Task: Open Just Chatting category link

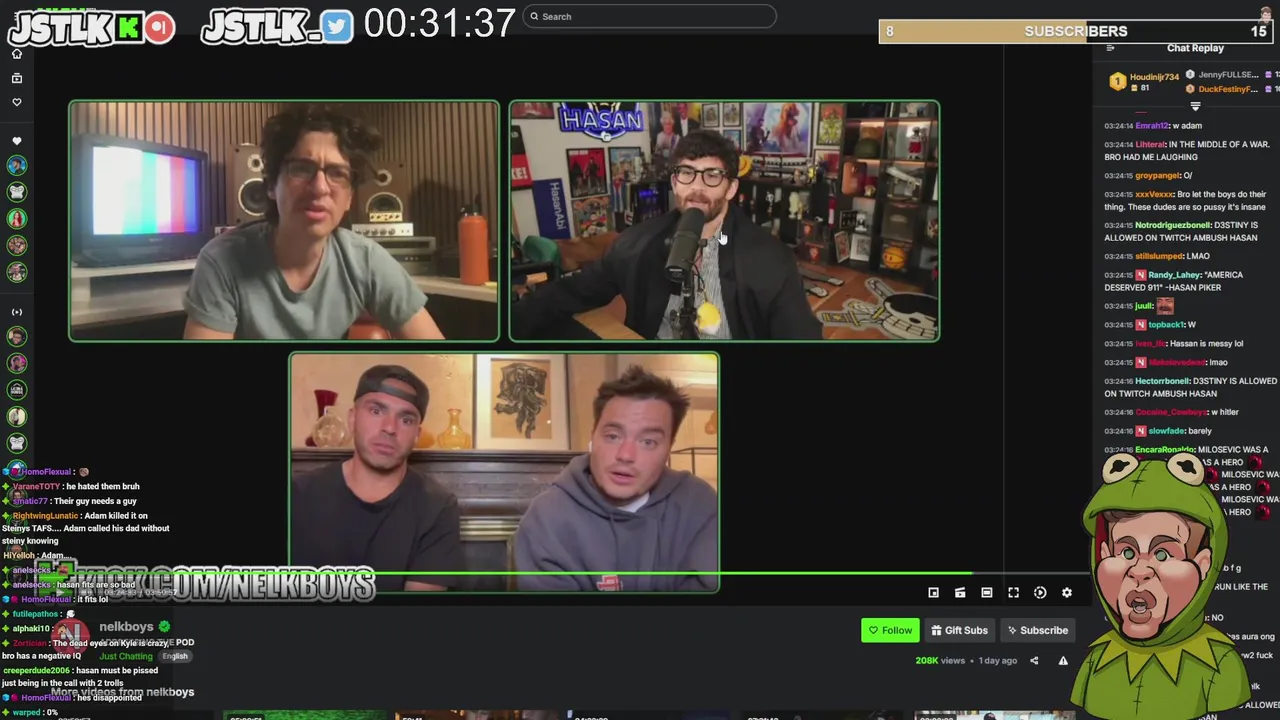Action: (126, 656)
